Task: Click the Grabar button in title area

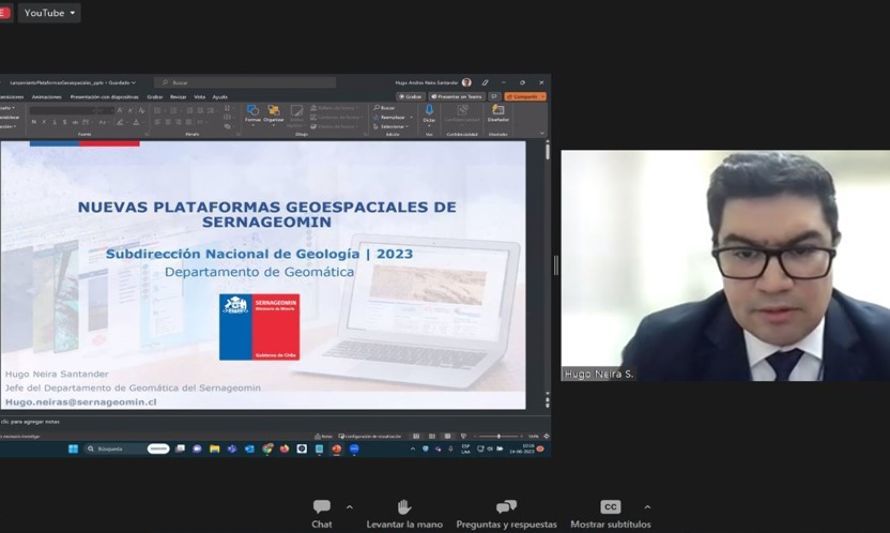Action: (x=410, y=96)
